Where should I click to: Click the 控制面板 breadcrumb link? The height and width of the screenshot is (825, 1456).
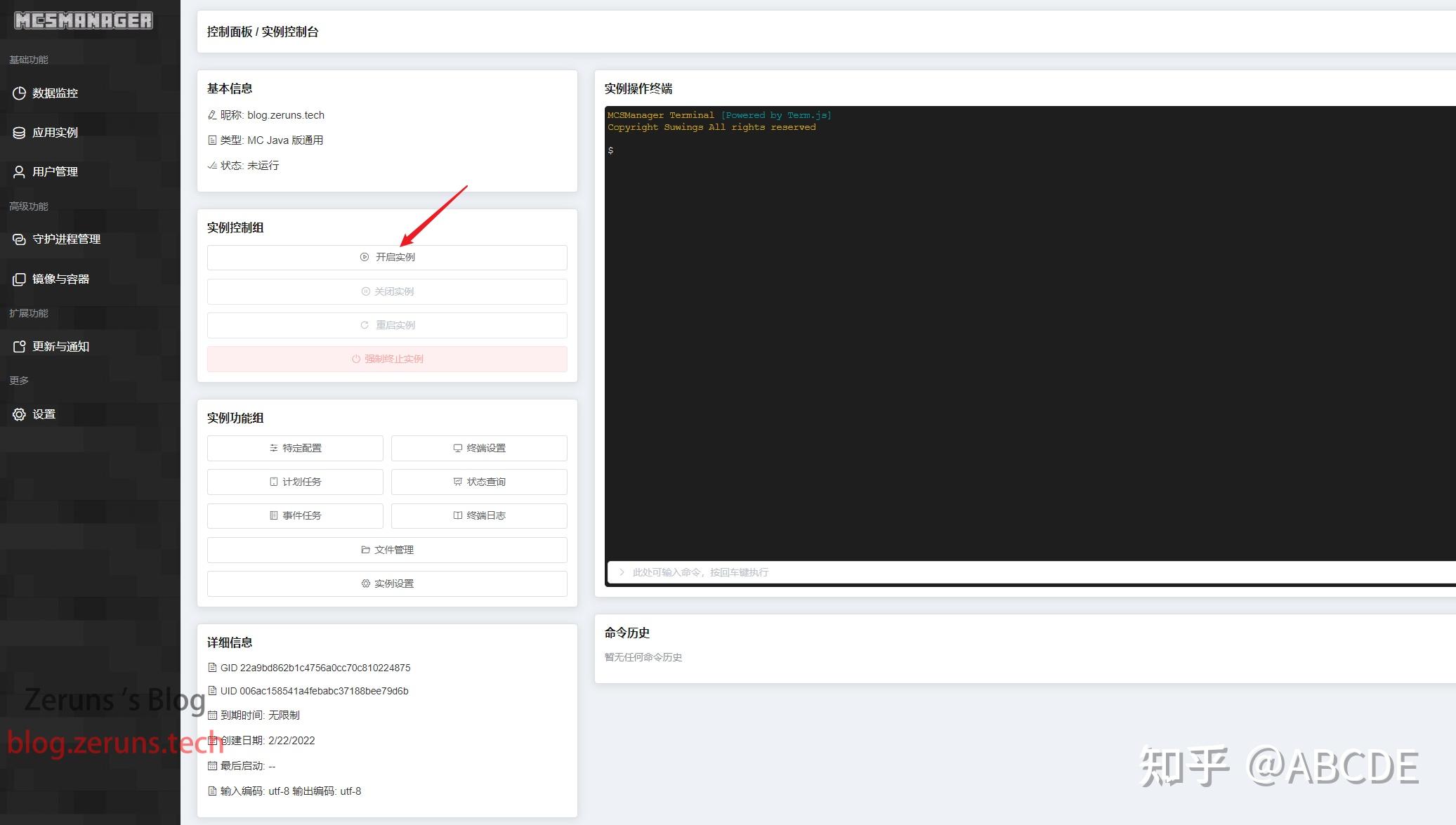pos(230,32)
